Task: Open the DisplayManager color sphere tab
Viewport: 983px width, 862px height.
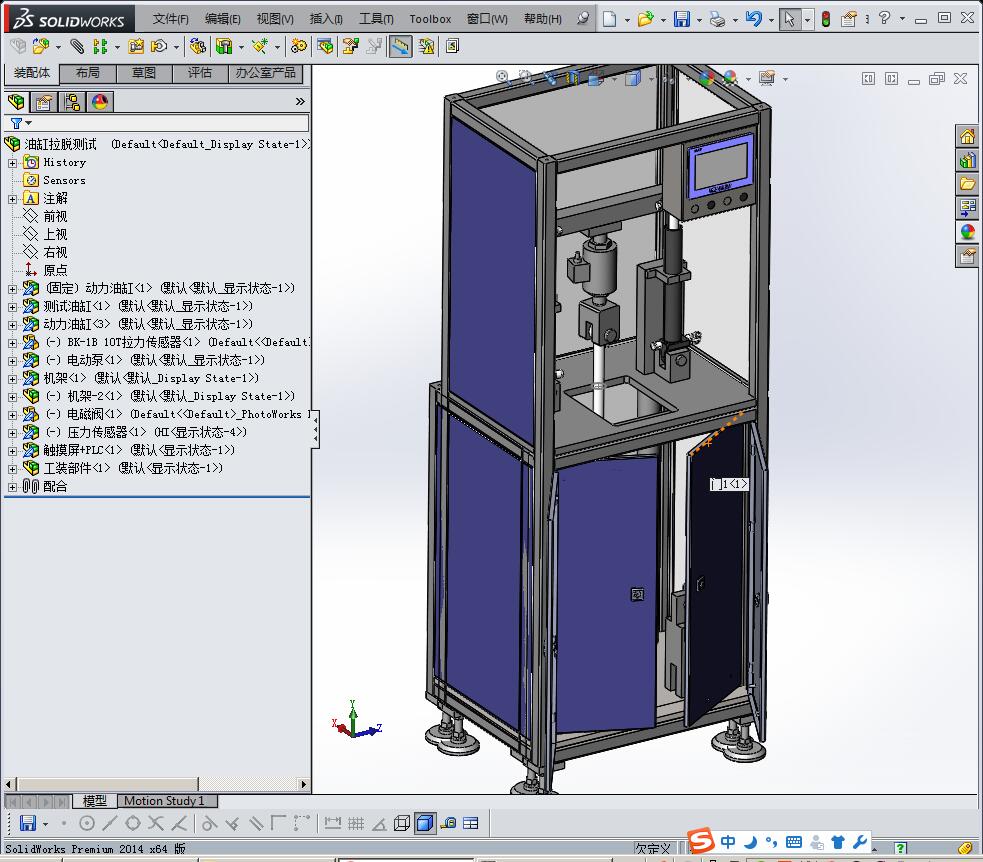Action: pyautogui.click(x=100, y=102)
